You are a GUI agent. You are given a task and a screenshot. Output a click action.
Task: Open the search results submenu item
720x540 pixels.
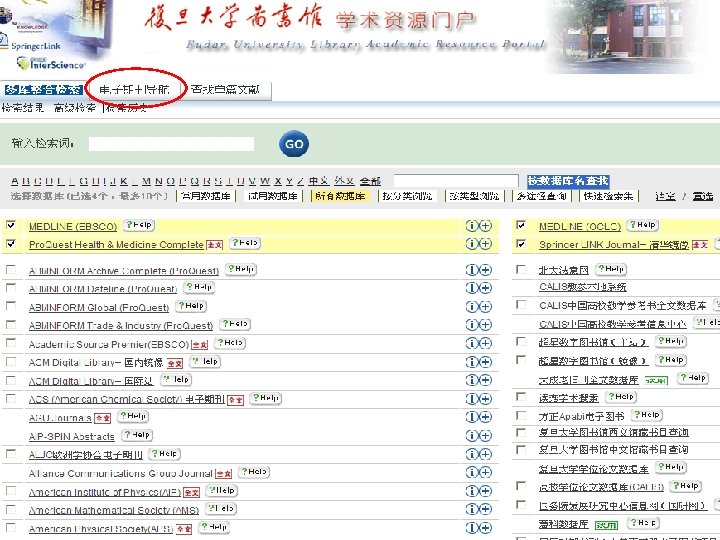22,108
